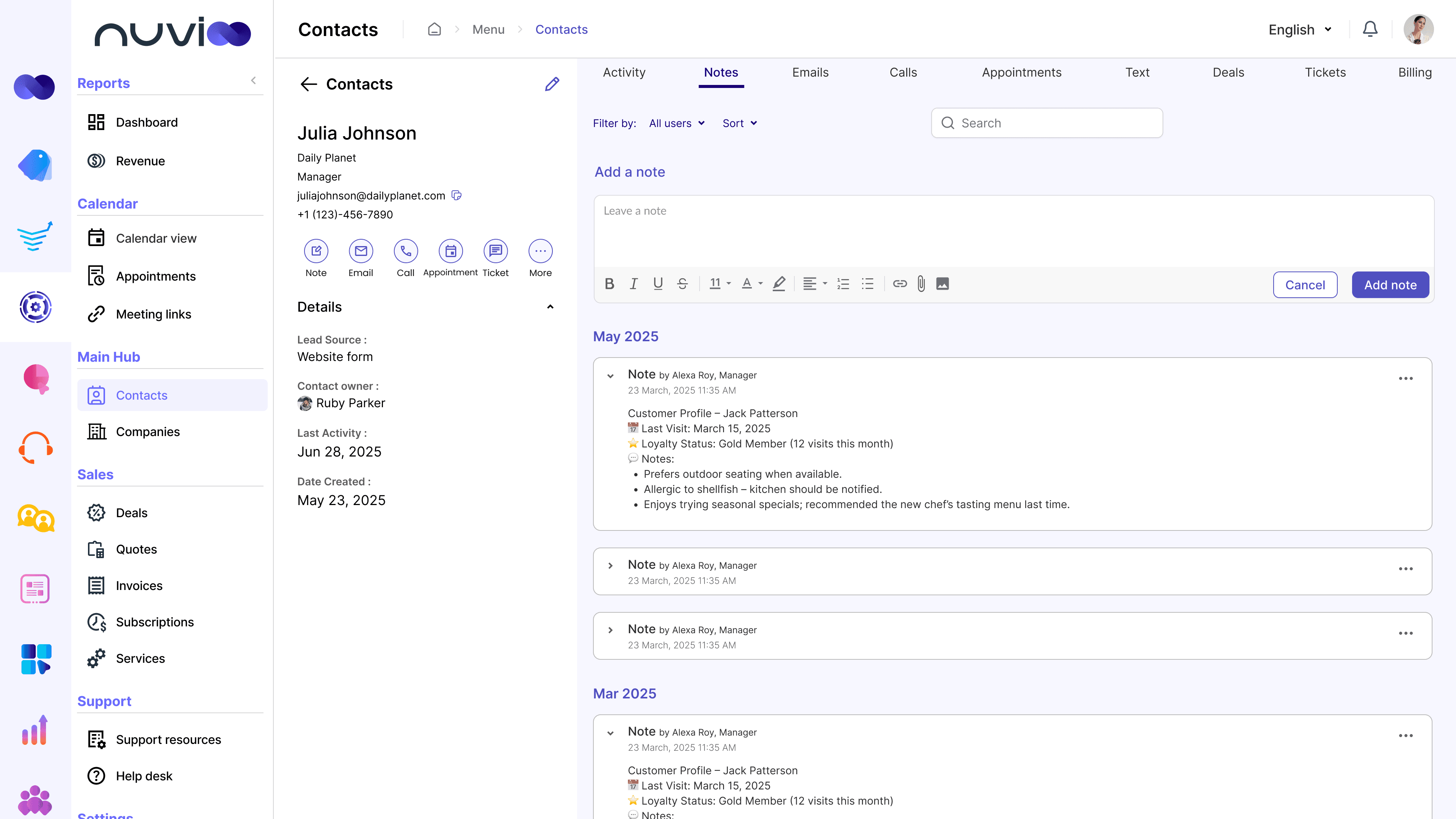Click the Call action icon
The width and height of the screenshot is (1456, 819).
(x=405, y=251)
